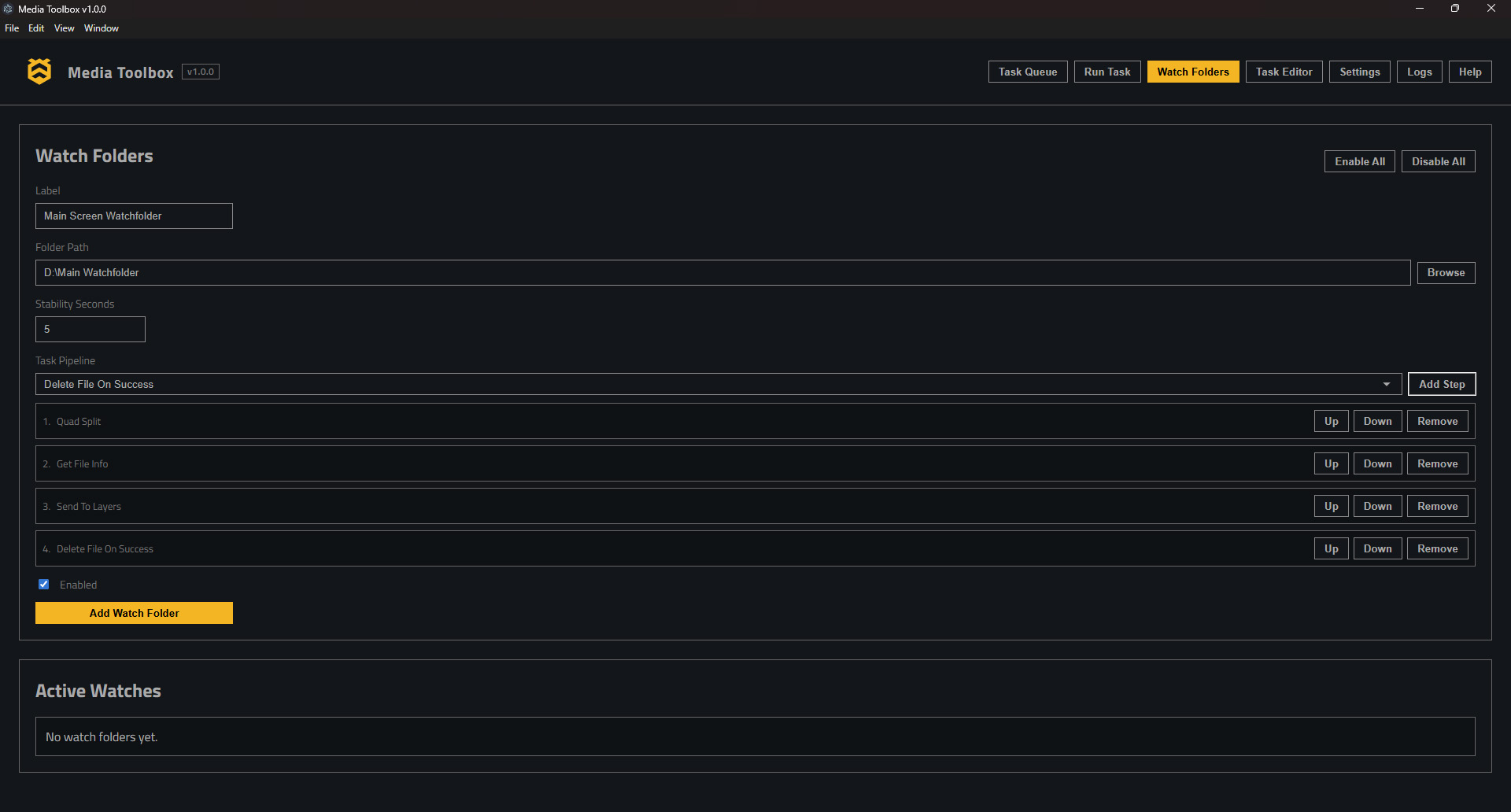
Task: Go to the Settings page
Action: pyautogui.click(x=1359, y=72)
